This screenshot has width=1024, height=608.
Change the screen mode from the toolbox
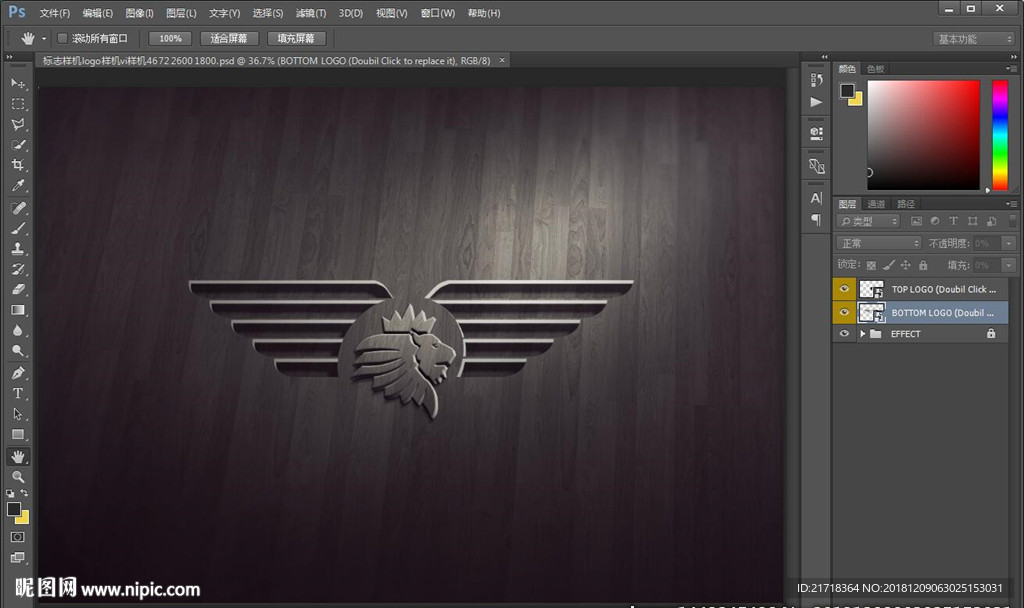[x=18, y=558]
